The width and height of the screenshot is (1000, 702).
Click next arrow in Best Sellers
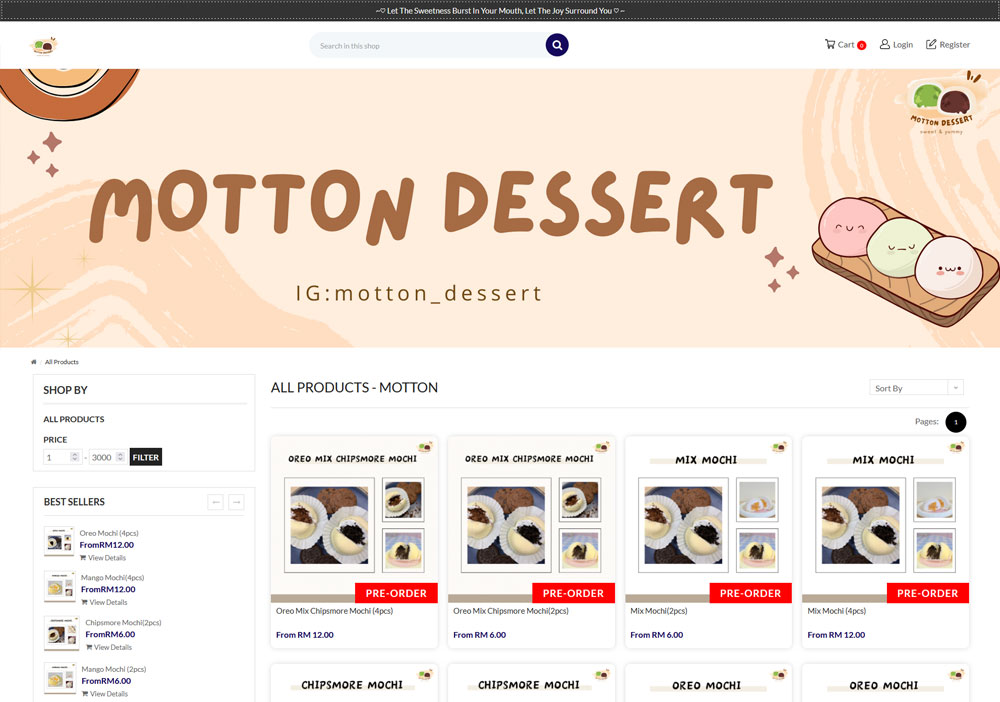tap(236, 502)
